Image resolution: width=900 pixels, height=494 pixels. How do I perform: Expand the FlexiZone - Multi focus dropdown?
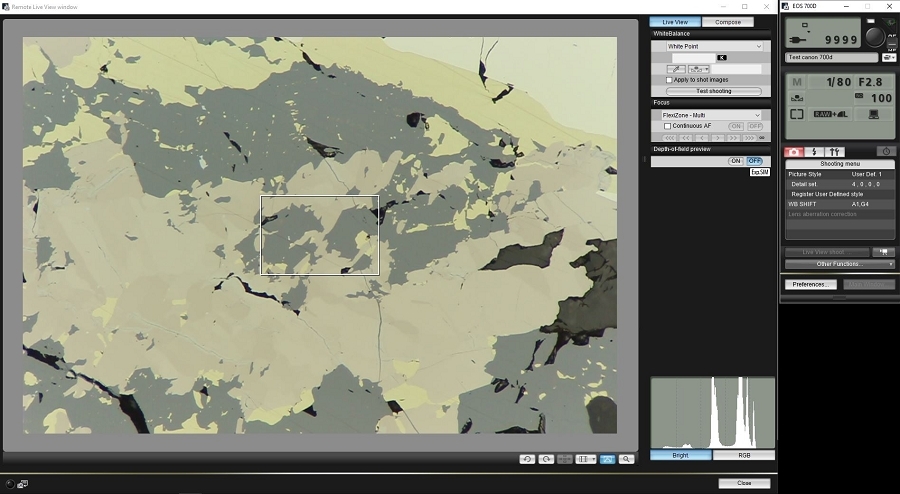pos(711,115)
